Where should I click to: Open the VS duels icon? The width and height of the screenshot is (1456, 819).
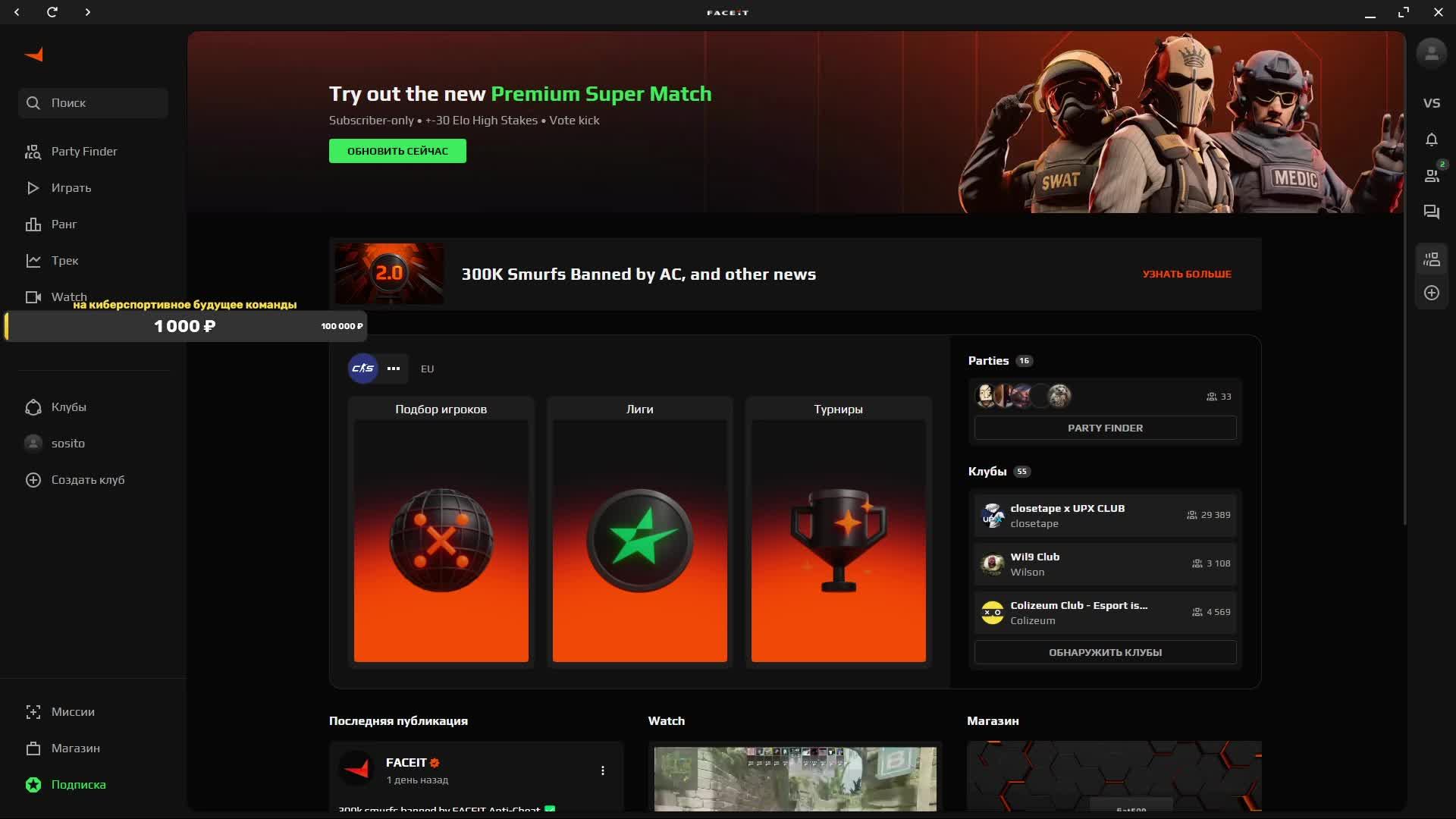(1431, 103)
